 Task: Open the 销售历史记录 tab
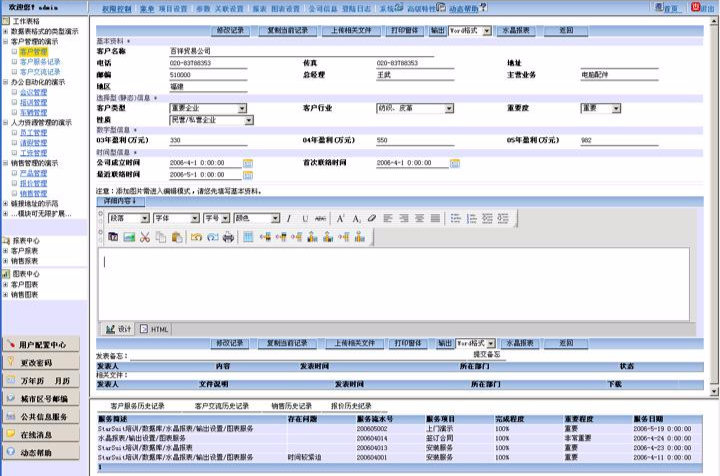pyautogui.click(x=292, y=406)
